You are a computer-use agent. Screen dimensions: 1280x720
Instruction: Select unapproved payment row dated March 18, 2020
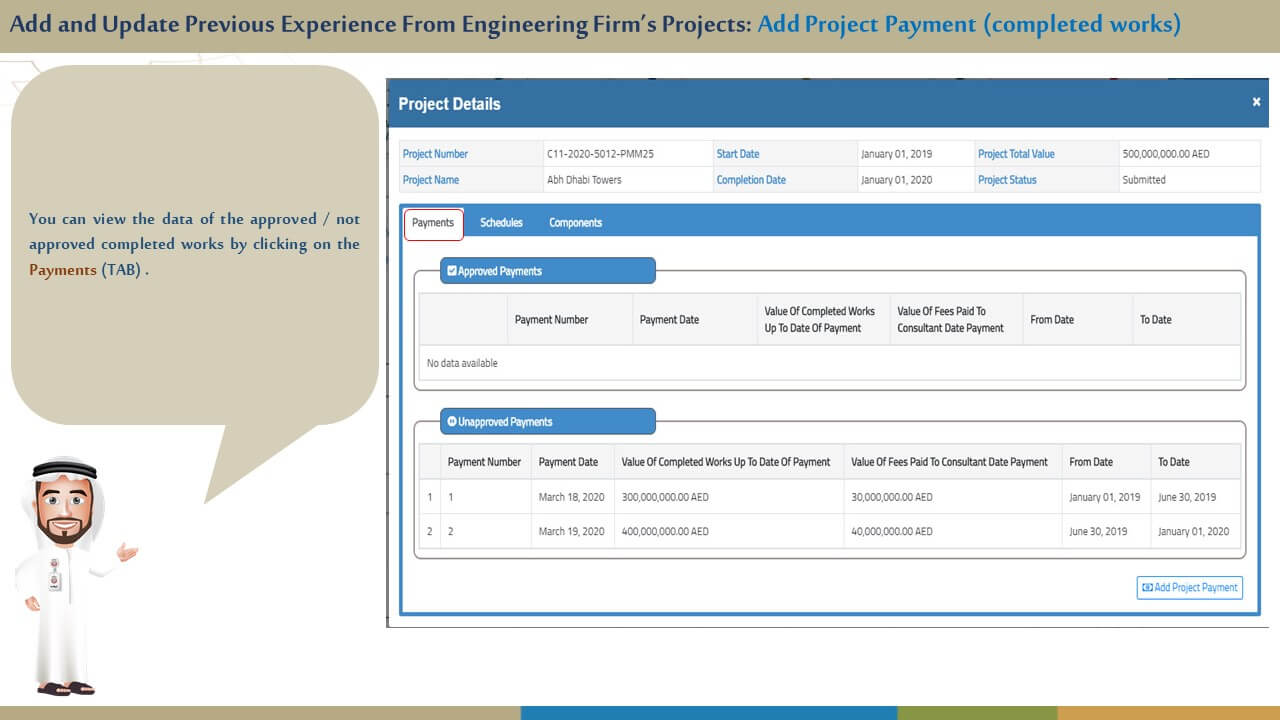571,497
